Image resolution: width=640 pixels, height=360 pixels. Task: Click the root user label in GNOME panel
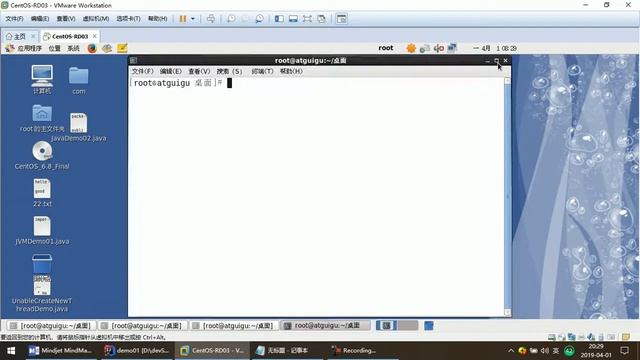pos(386,48)
